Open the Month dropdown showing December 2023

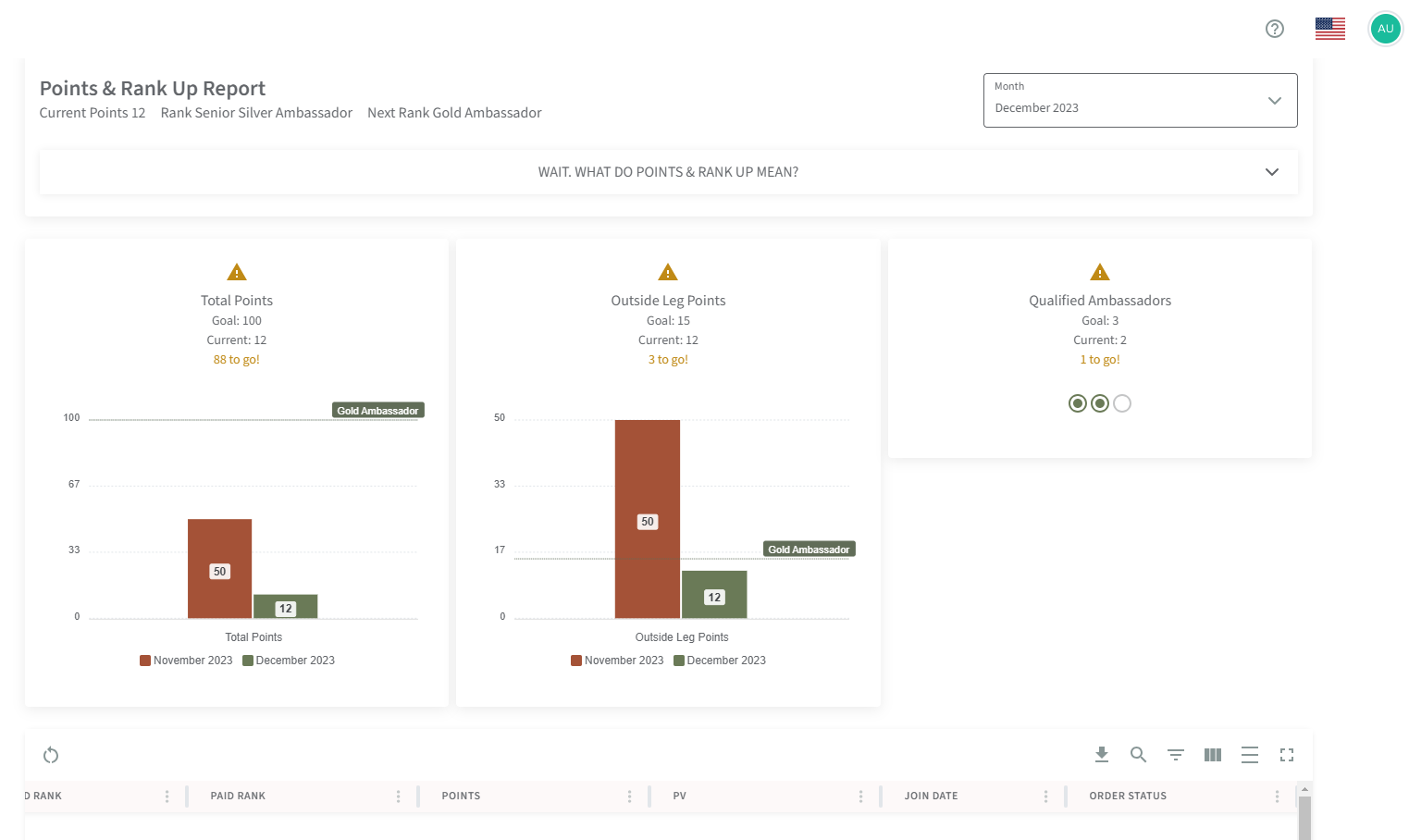1140,100
